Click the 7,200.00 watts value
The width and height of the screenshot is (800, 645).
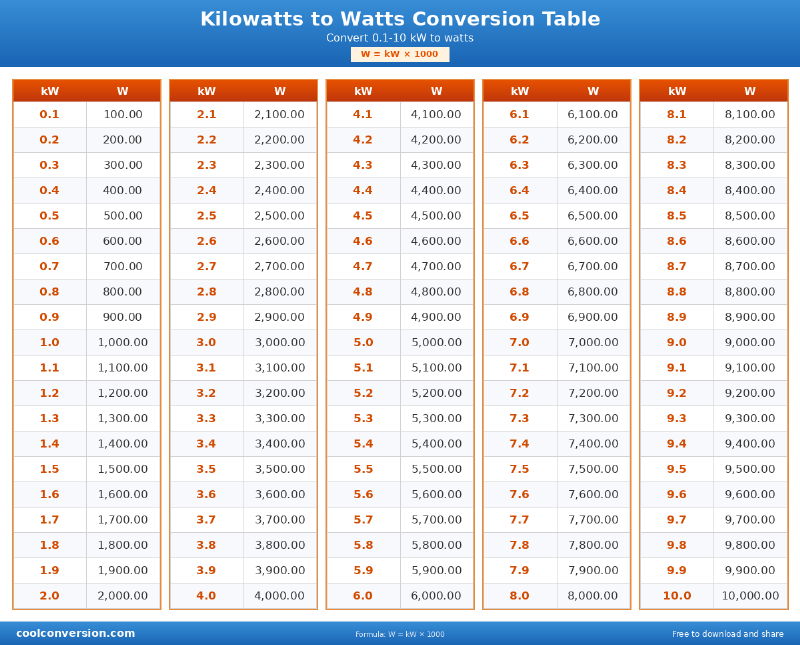[593, 393]
